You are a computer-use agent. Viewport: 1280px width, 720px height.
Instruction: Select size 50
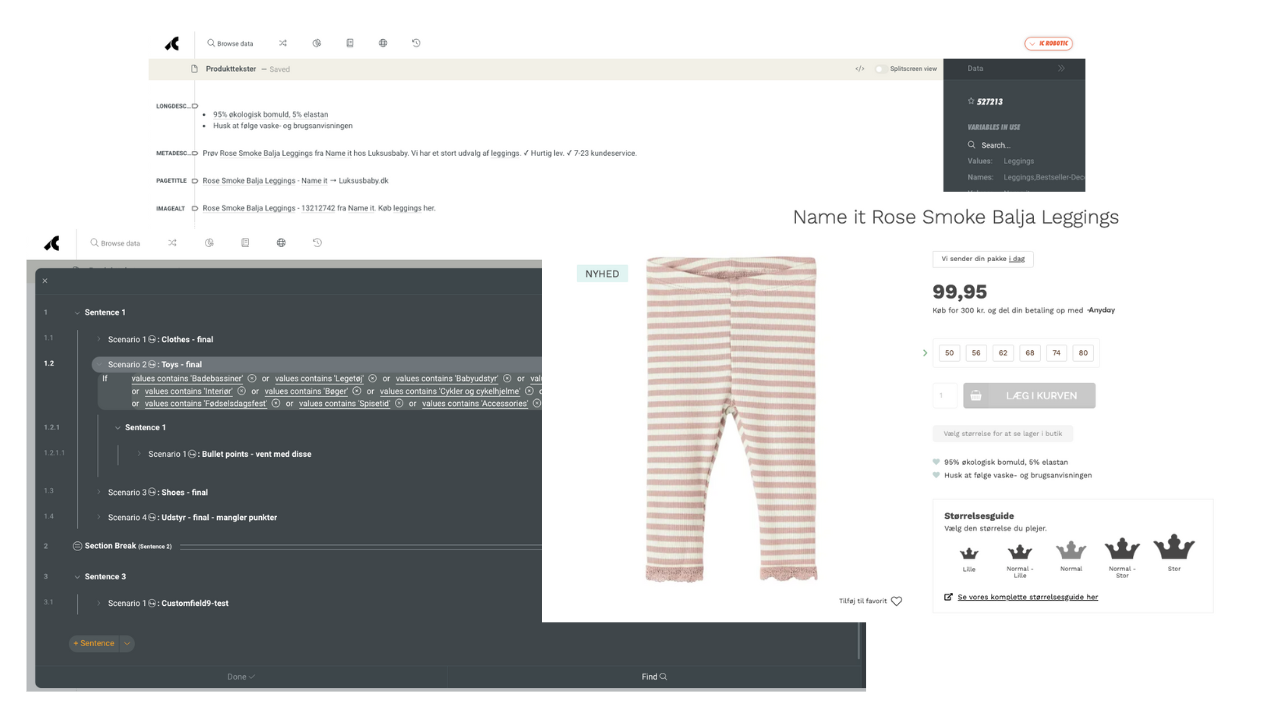tap(950, 353)
